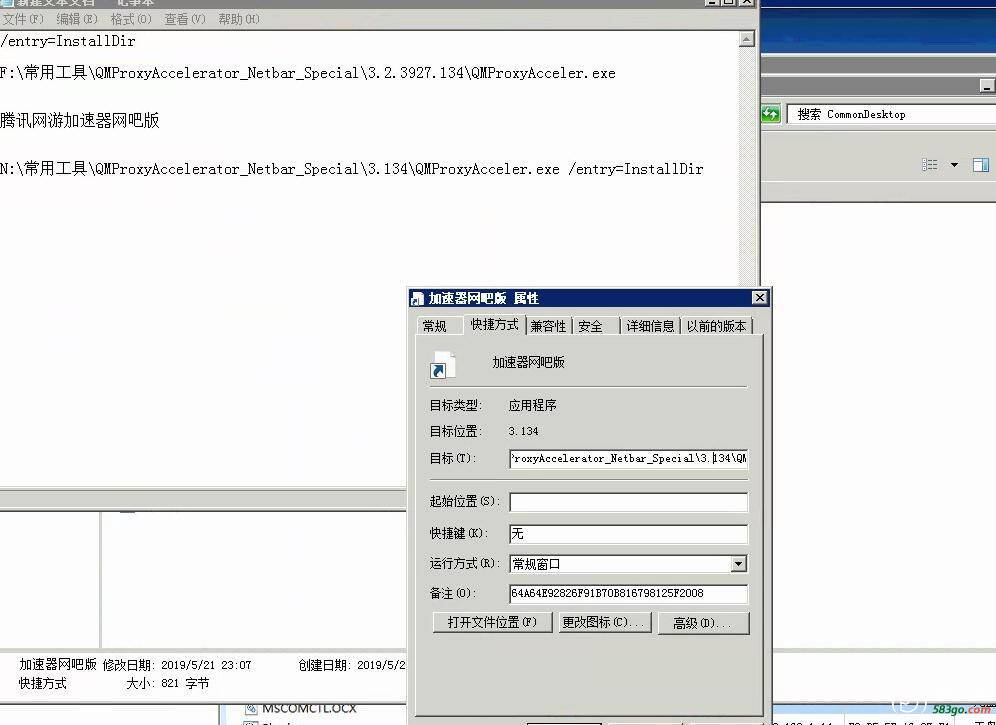The width and height of the screenshot is (996, 725).
Task: Click the 快捷方式 file type in details pane
Action: (x=43, y=684)
